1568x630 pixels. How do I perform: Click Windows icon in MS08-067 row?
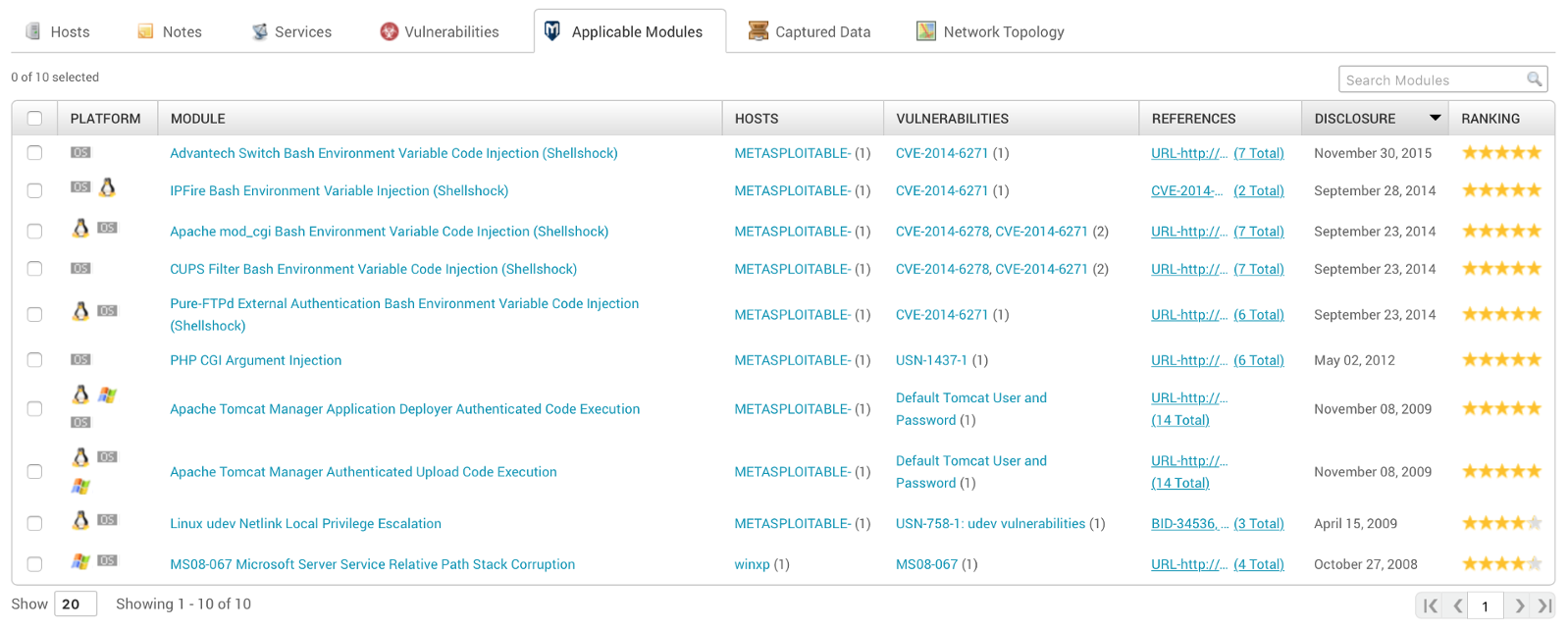80,561
